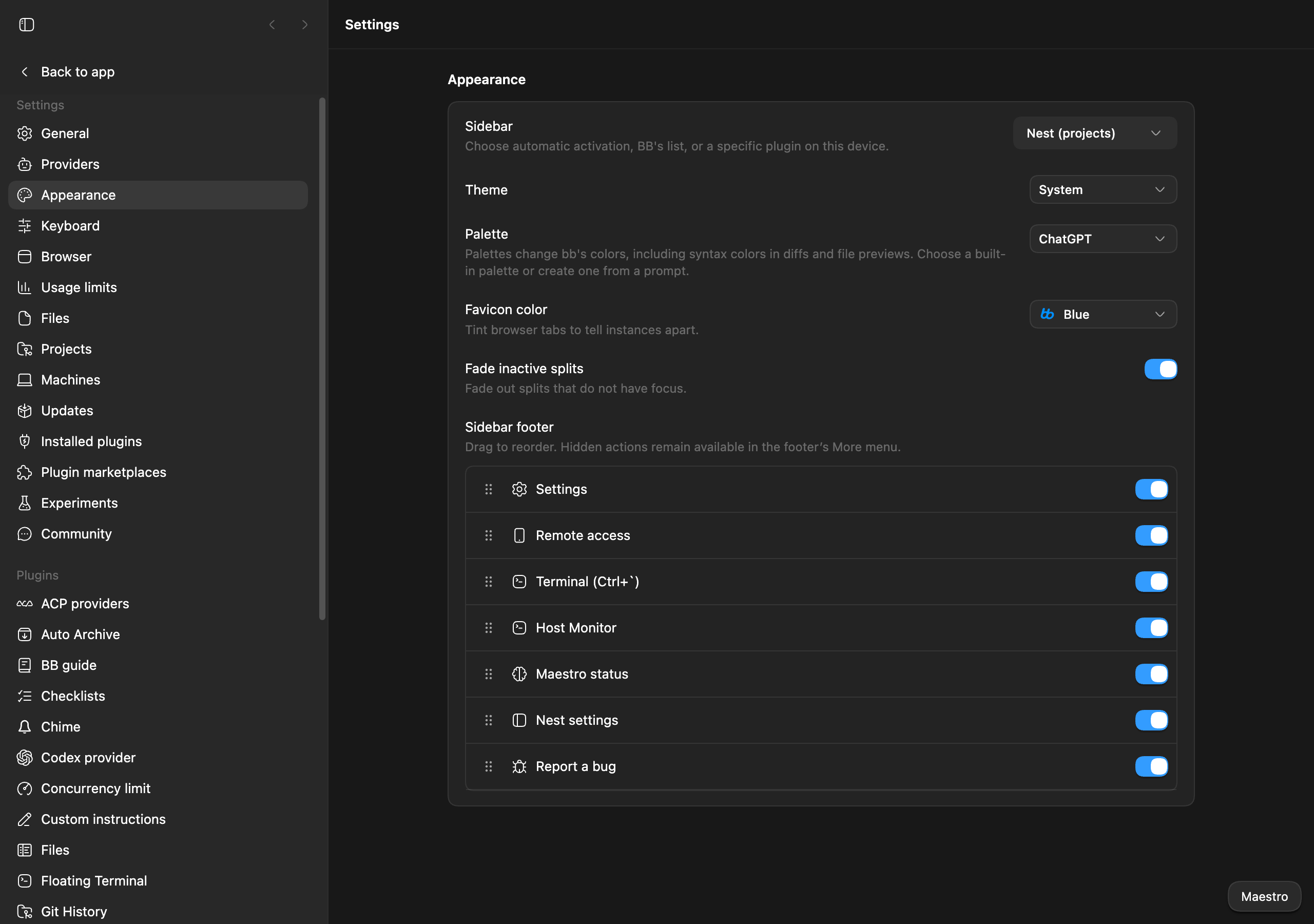Viewport: 1314px width, 924px height.
Task: Click the Codex provider logo icon
Action: (25, 757)
